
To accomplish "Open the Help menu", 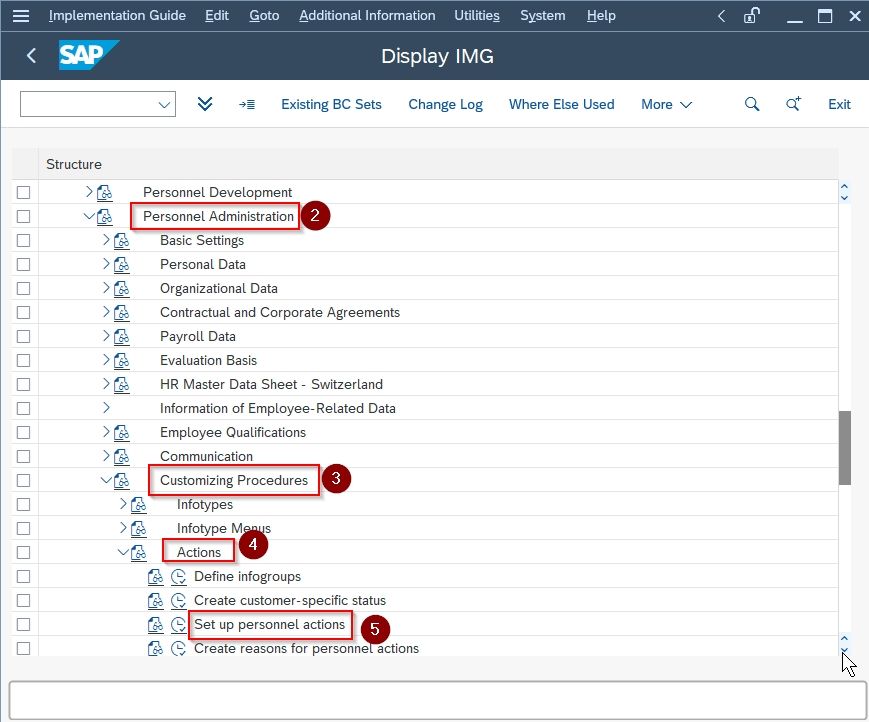I will point(601,16).
